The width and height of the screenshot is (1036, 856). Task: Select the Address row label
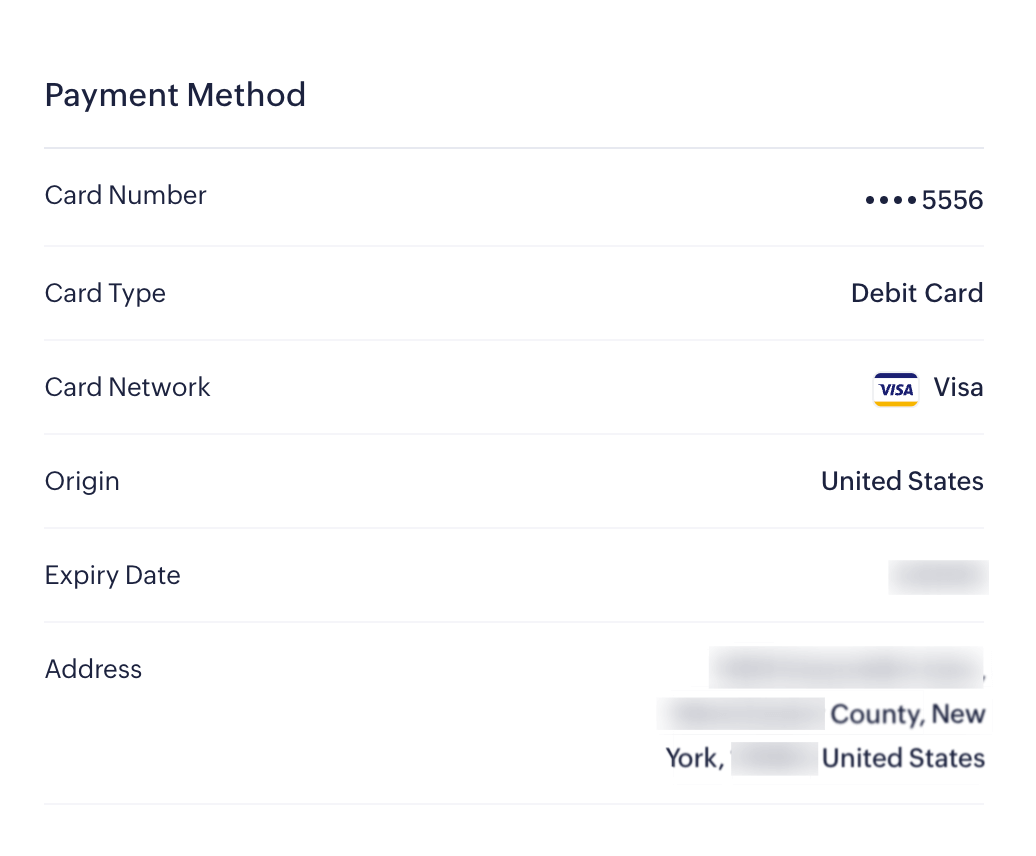pyautogui.click(x=93, y=669)
